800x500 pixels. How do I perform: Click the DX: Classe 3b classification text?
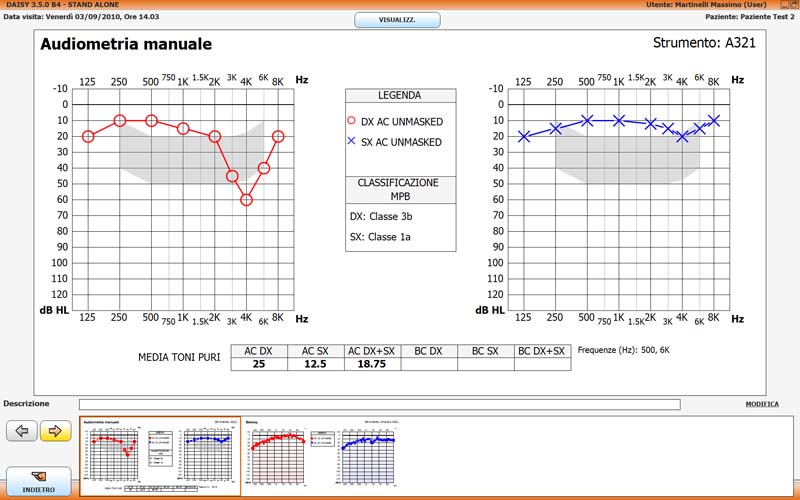pyautogui.click(x=381, y=215)
